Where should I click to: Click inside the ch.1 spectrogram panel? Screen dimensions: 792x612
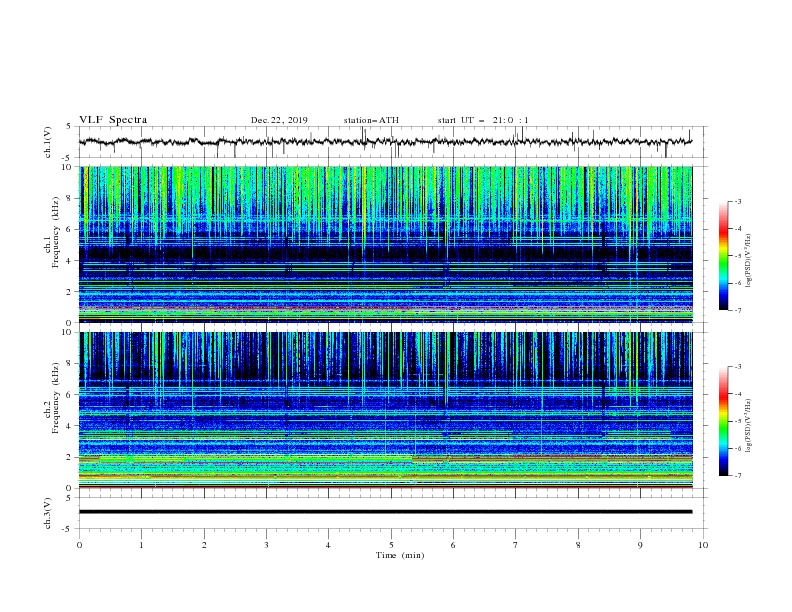pyautogui.click(x=386, y=244)
